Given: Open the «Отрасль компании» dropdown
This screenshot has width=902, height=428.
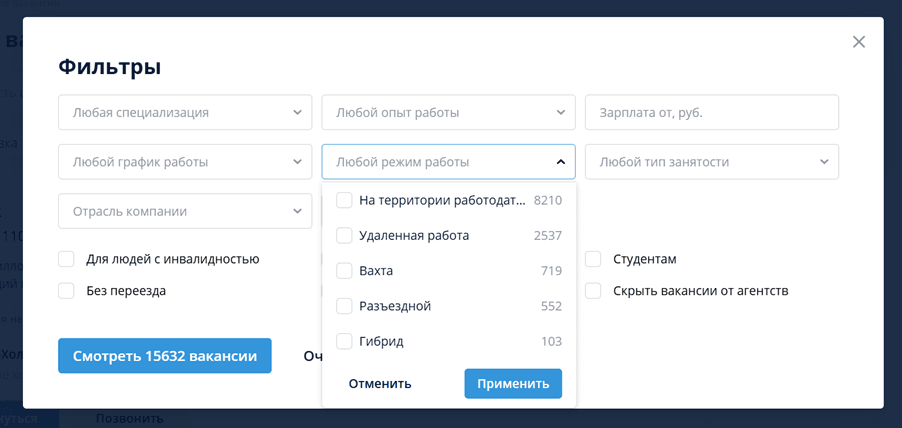Looking at the screenshot, I should (x=185, y=211).
